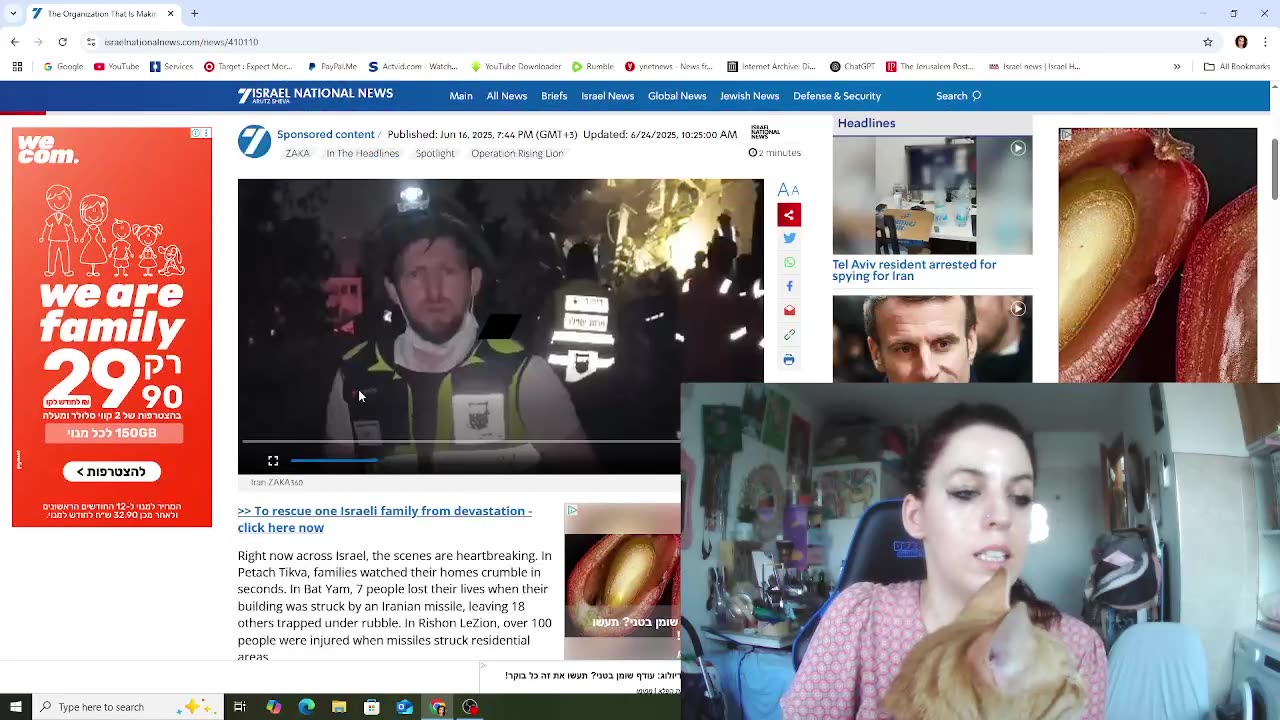Open the In The Headlines tag
The width and height of the screenshot is (1280, 720).
[362, 153]
